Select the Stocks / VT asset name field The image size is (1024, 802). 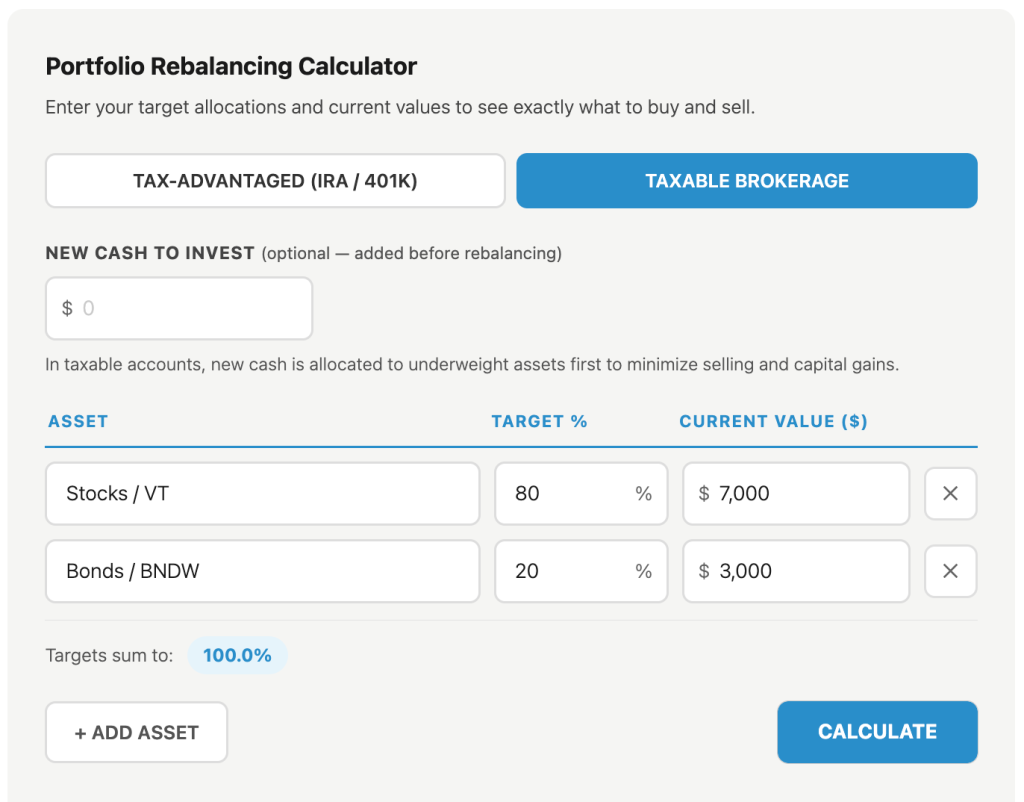[262, 493]
